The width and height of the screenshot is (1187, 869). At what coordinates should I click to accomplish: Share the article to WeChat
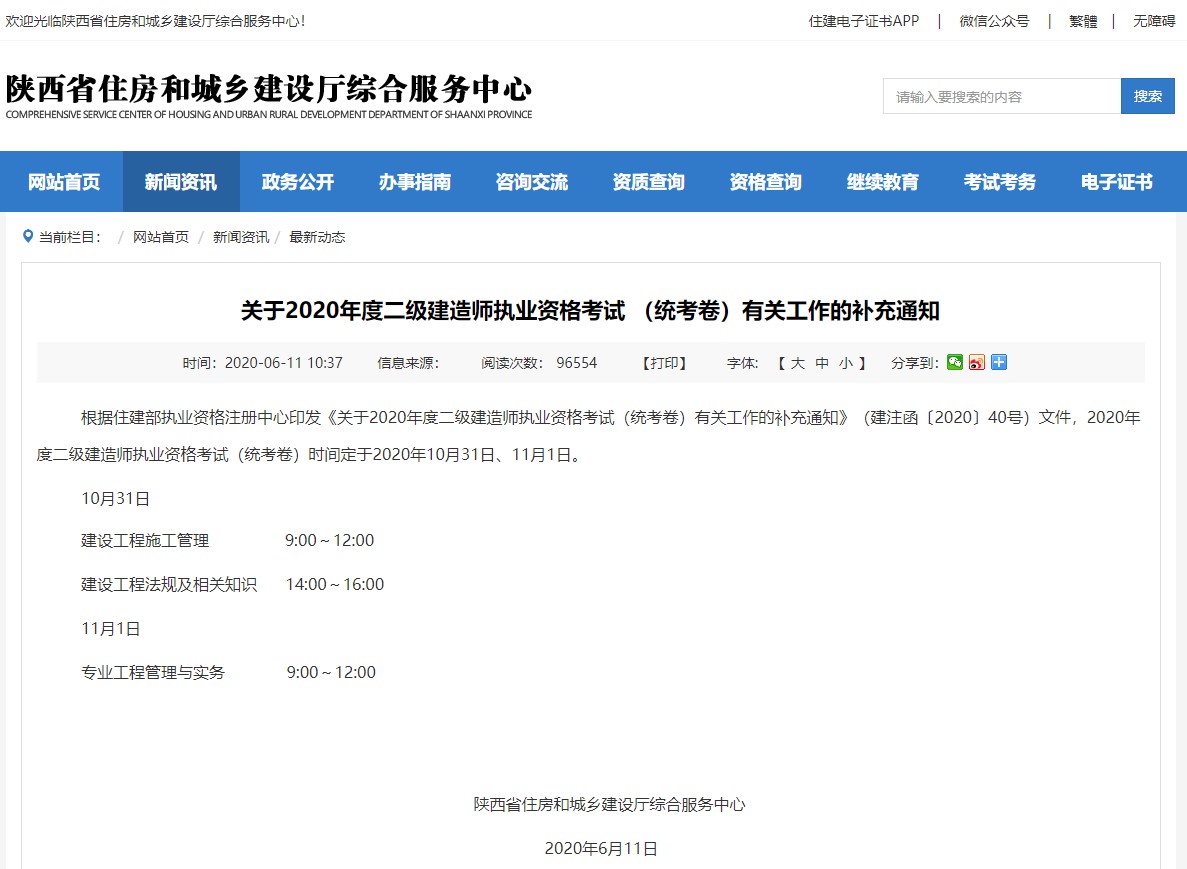[x=955, y=362]
